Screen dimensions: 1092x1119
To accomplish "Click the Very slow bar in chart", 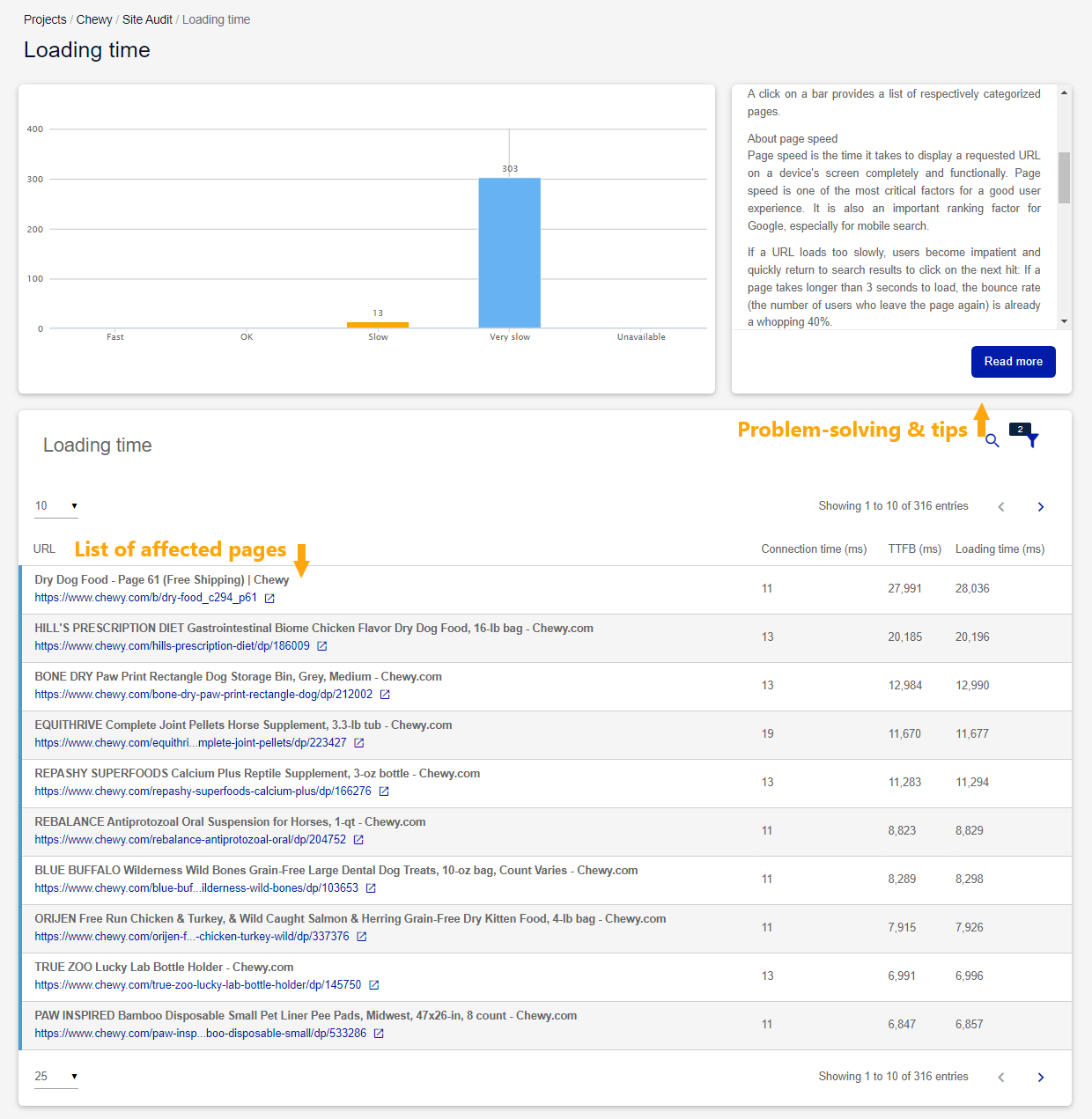I will point(510,253).
